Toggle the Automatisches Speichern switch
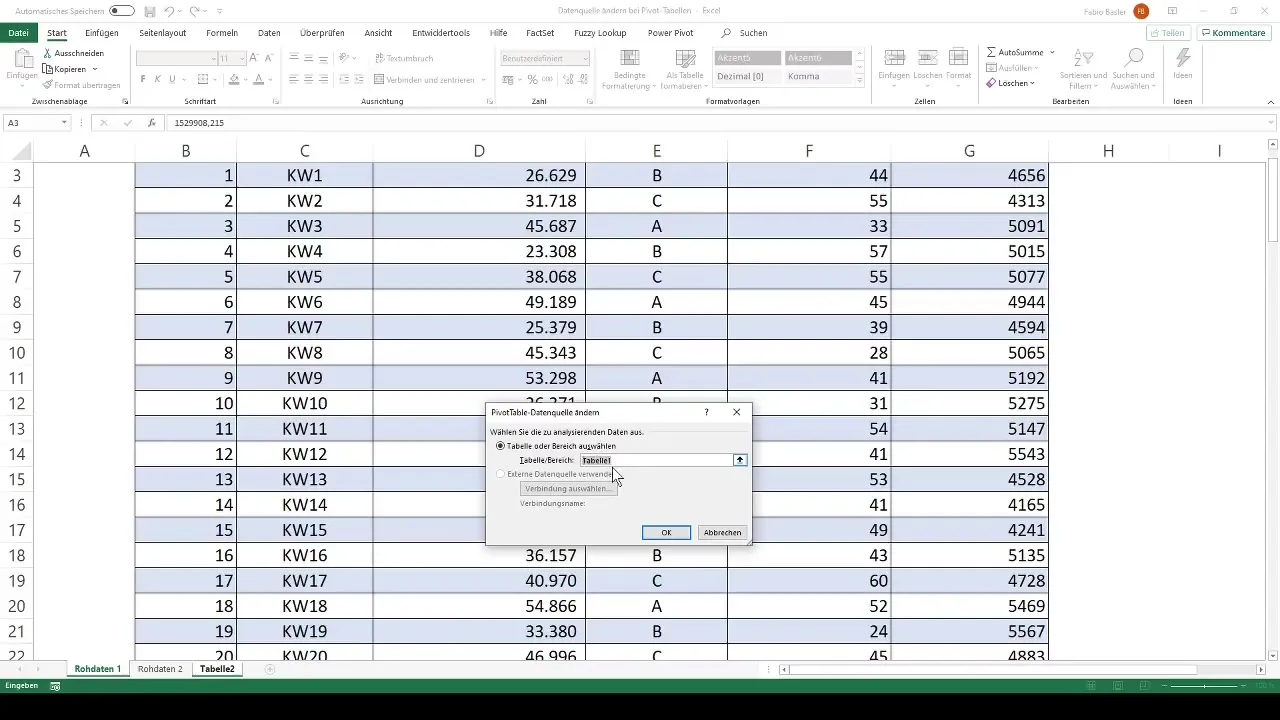The width and height of the screenshot is (1280, 720). (122, 11)
